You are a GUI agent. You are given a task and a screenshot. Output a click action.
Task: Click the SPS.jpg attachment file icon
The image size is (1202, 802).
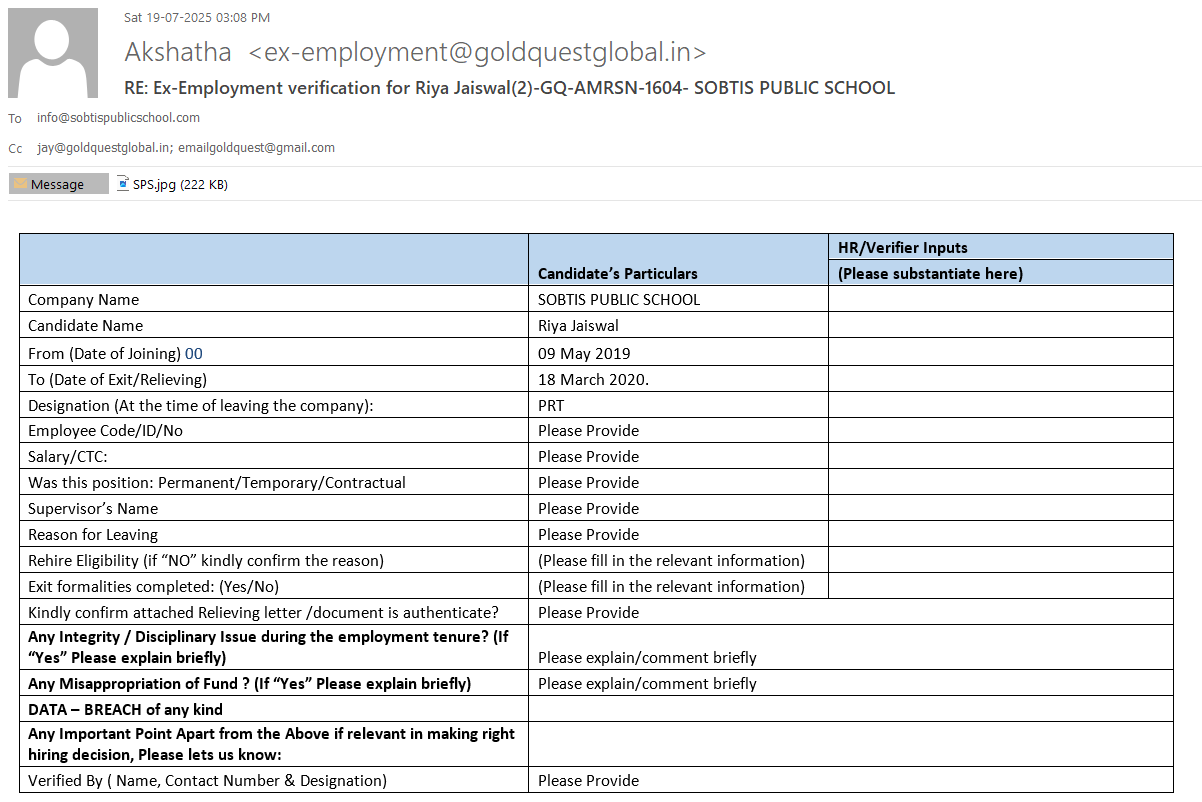[123, 184]
